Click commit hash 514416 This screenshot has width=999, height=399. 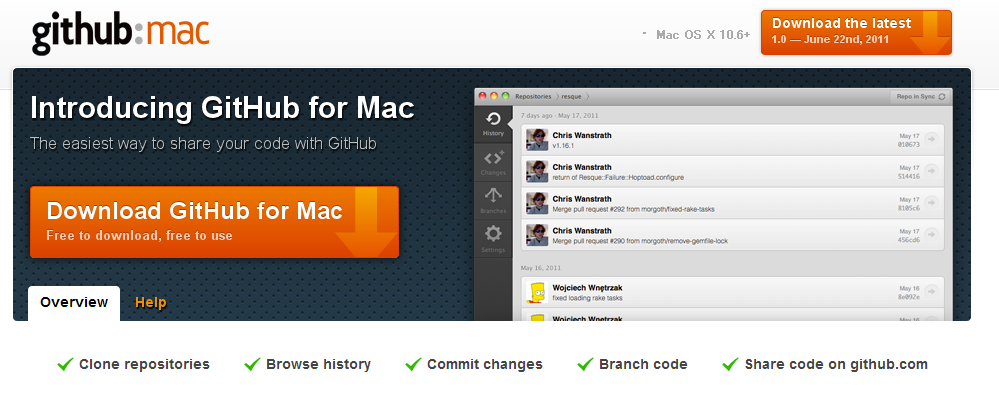coord(909,176)
